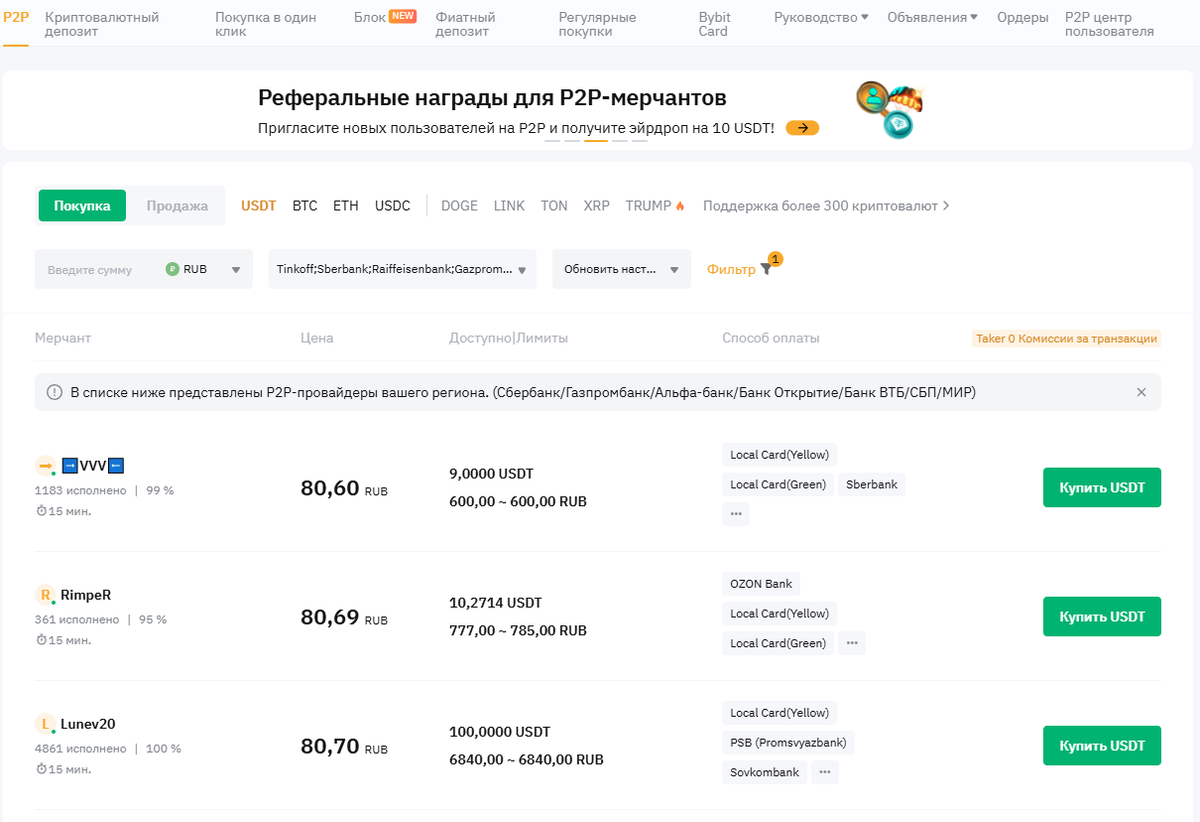Click the filter funnel icon
The width and height of the screenshot is (1200, 822).
[x=766, y=269]
